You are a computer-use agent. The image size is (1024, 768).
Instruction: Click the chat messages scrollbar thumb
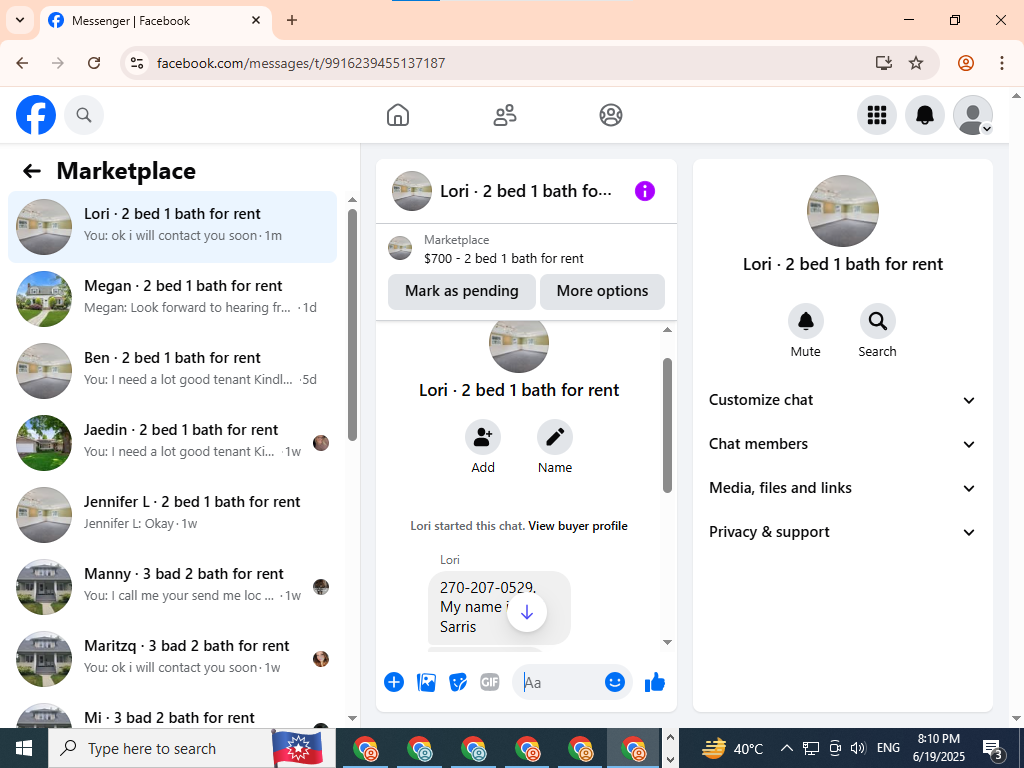pos(667,424)
